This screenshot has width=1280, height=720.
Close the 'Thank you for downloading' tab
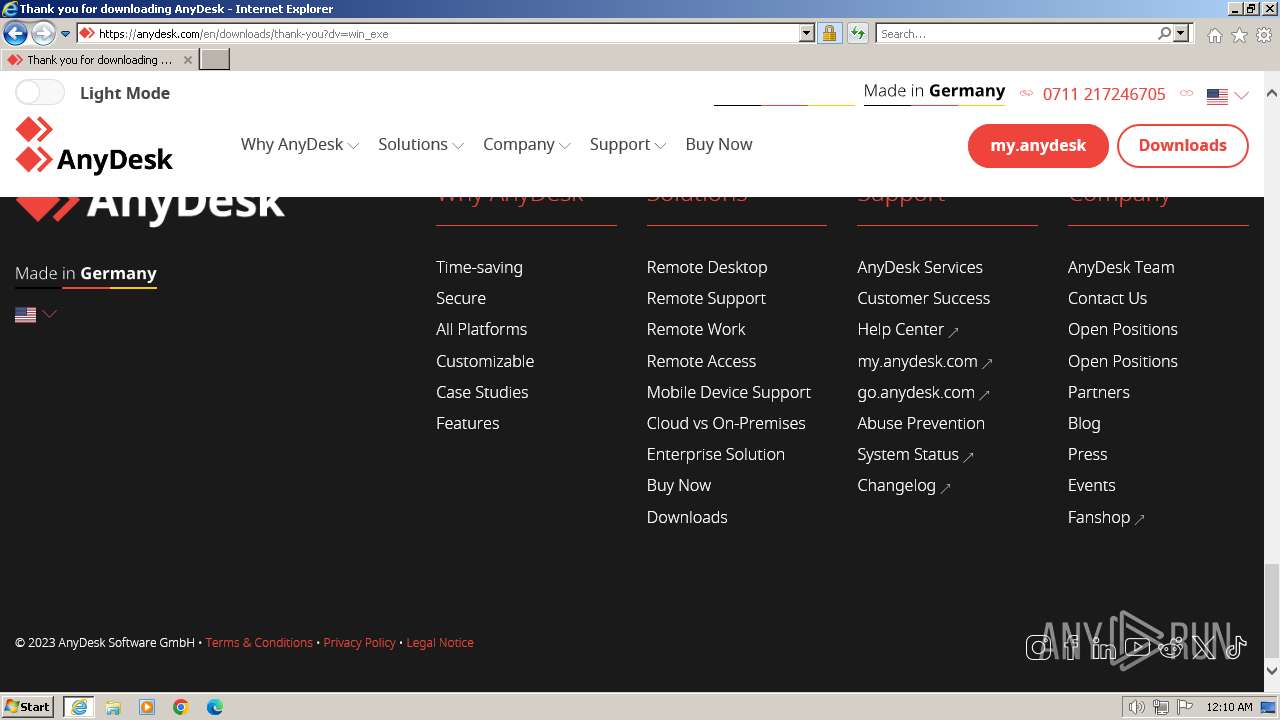(x=187, y=60)
